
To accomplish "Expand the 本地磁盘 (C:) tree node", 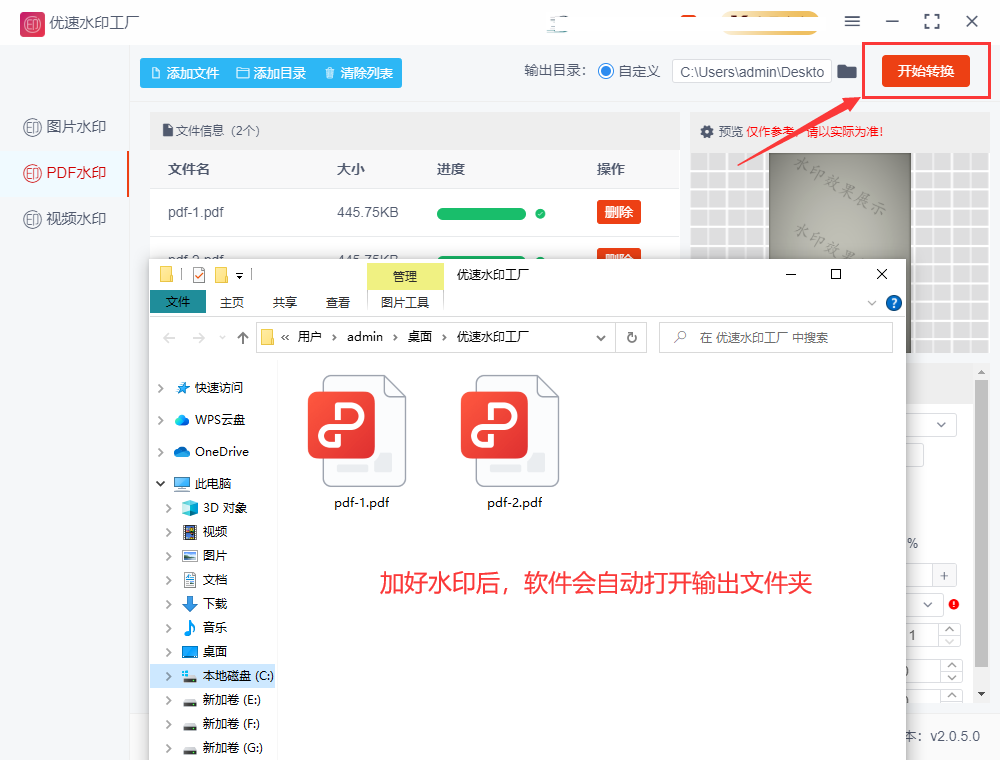I will pos(168,675).
